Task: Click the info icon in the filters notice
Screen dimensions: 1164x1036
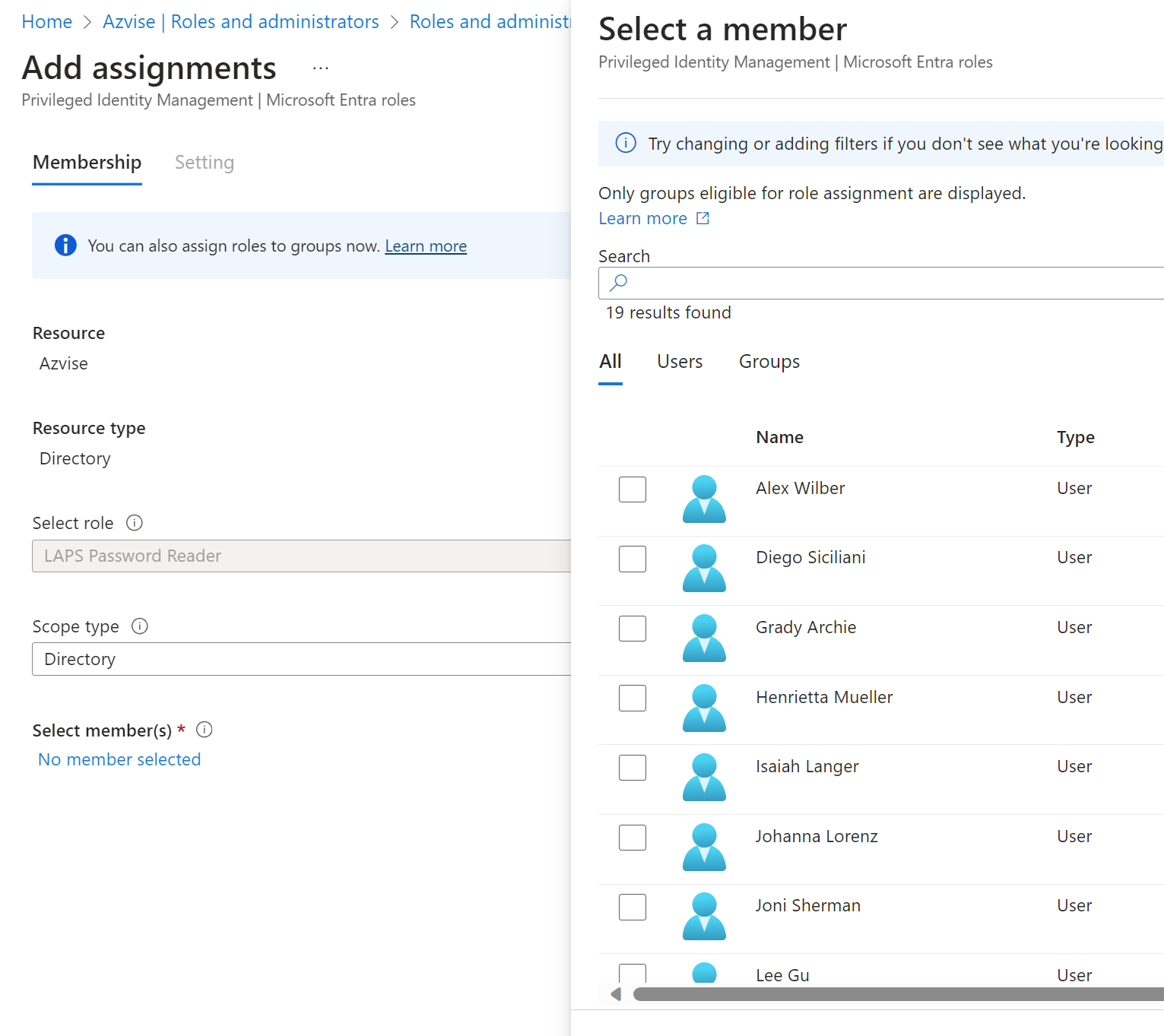Action: [x=625, y=144]
